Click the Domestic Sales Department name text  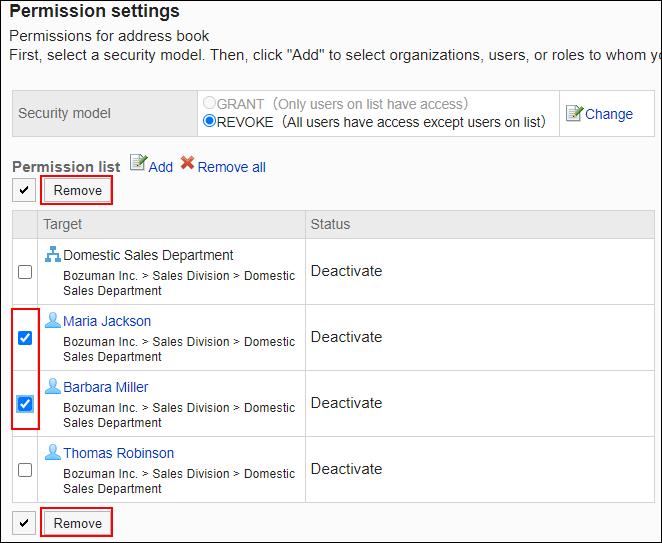148,255
